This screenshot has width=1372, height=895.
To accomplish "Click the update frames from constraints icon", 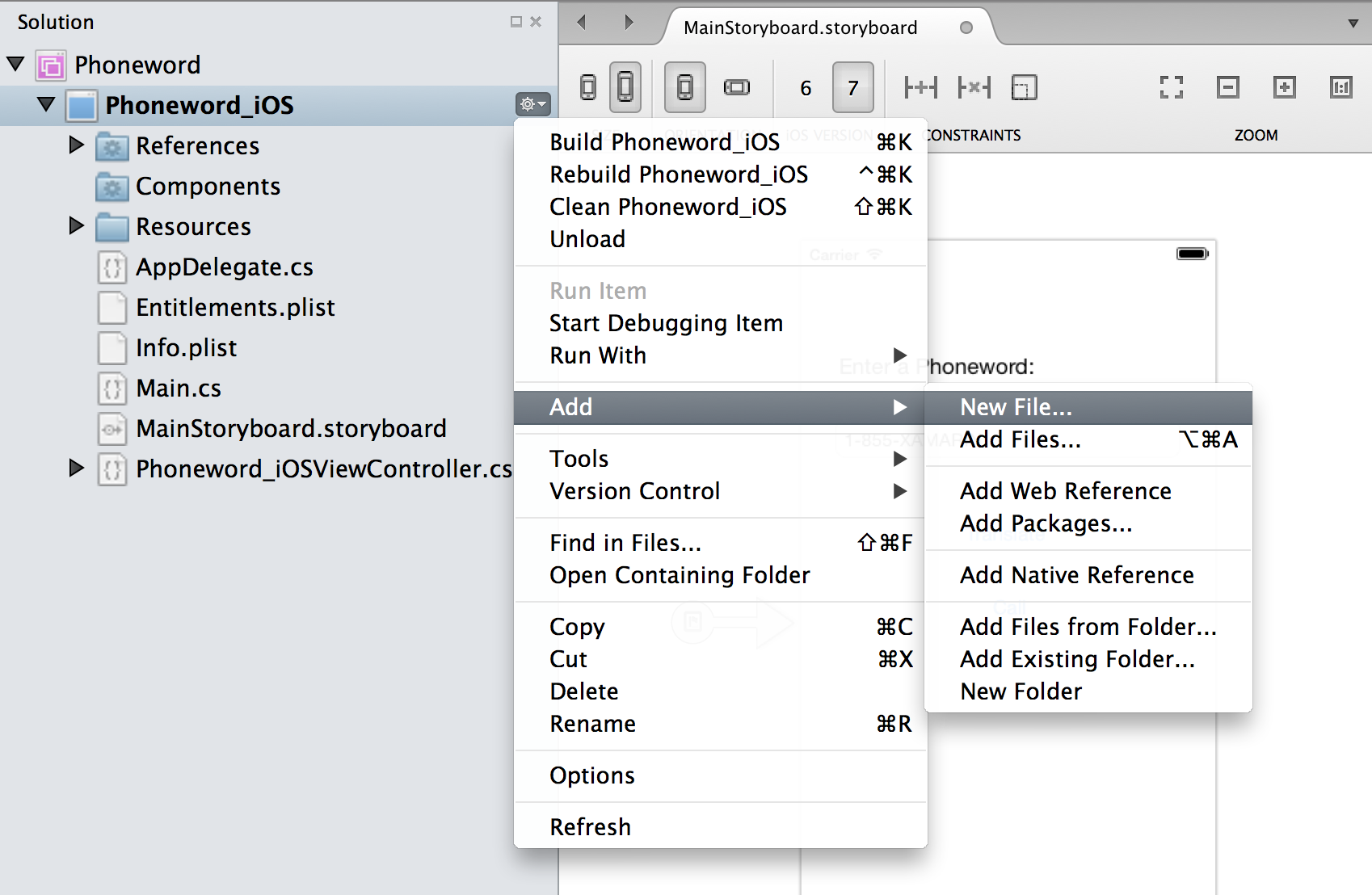I will [1025, 87].
